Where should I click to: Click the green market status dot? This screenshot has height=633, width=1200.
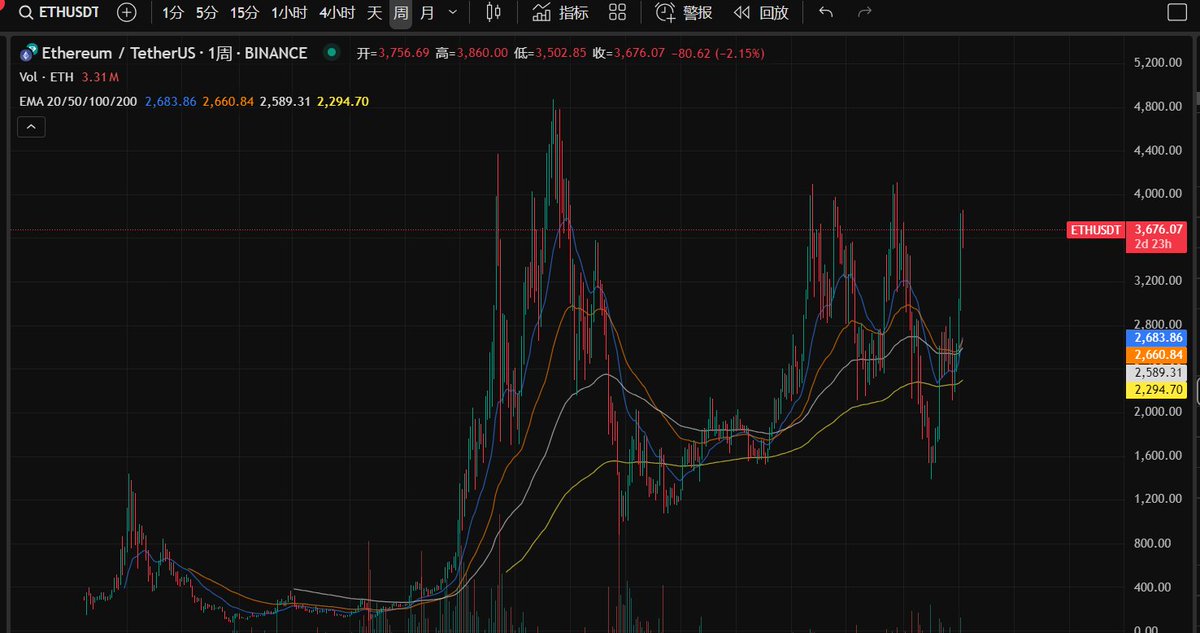pos(330,53)
